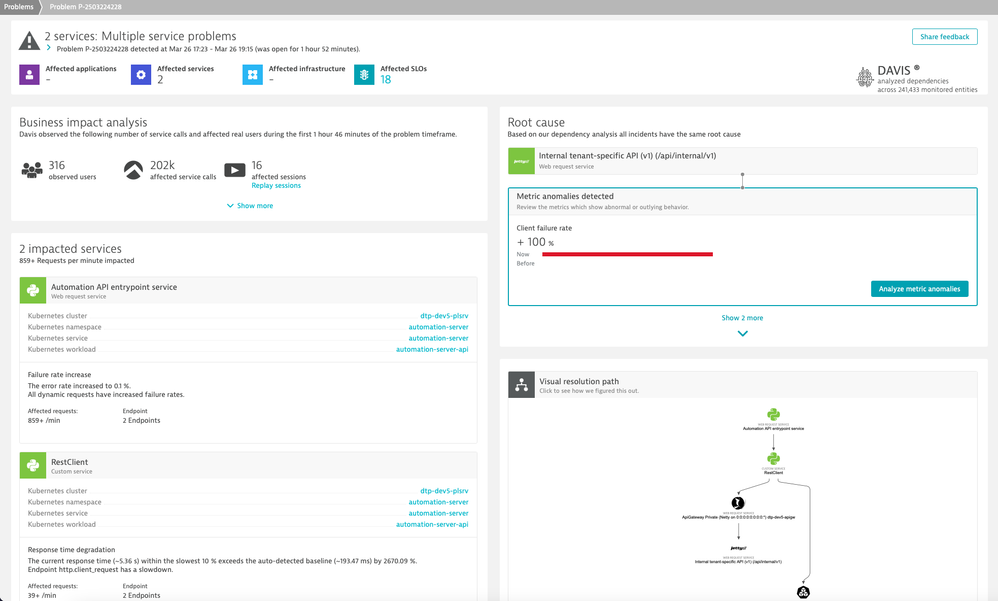Click the Affected applications purple icon
Viewport: 998px width, 601px height.
[x=30, y=74]
